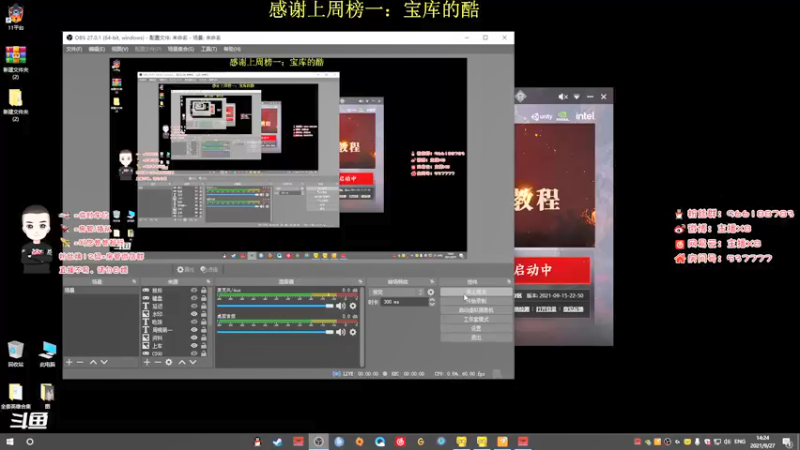Click the Windows Start button

click(x=10, y=442)
